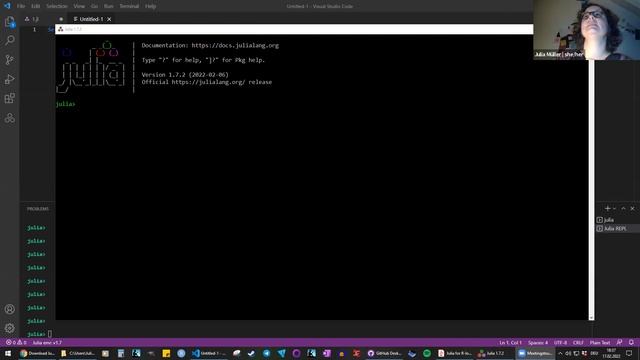The height and width of the screenshot is (360, 640).
Task: Open the Calculator taskbar icon
Action: [x=121, y=353]
